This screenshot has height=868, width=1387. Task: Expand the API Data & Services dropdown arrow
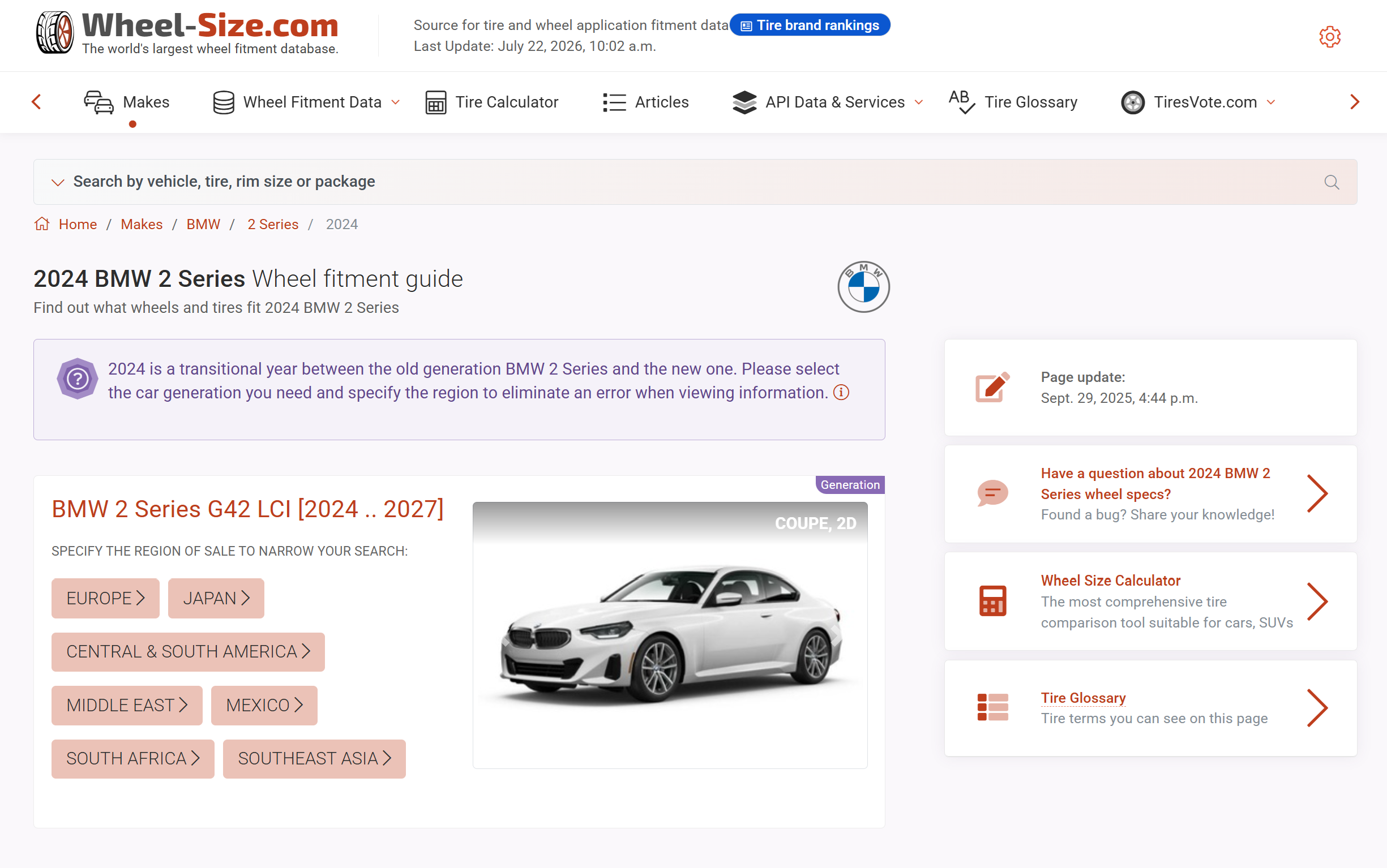coord(918,102)
